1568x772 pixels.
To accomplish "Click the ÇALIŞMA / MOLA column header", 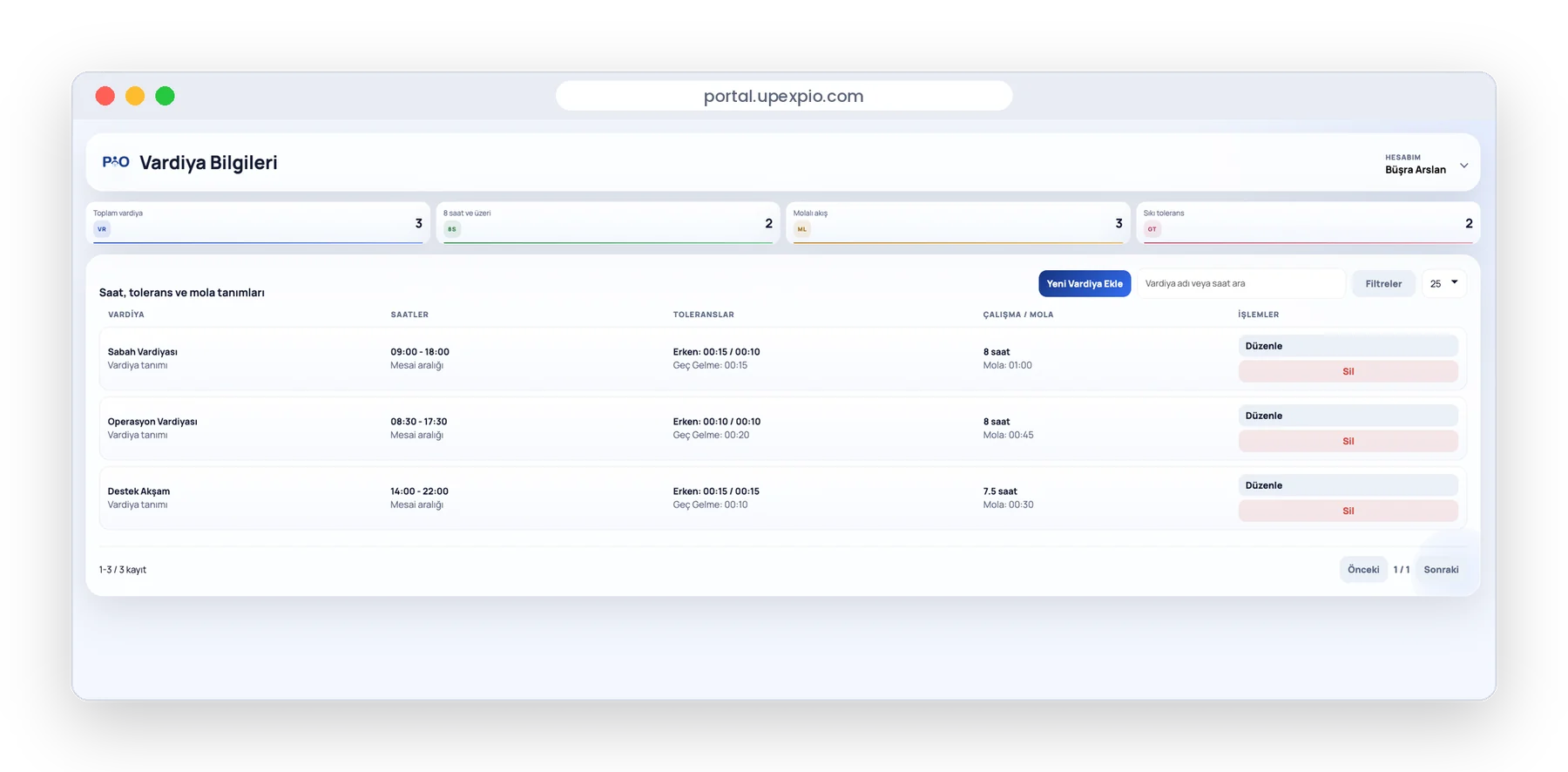I will click(x=1018, y=315).
